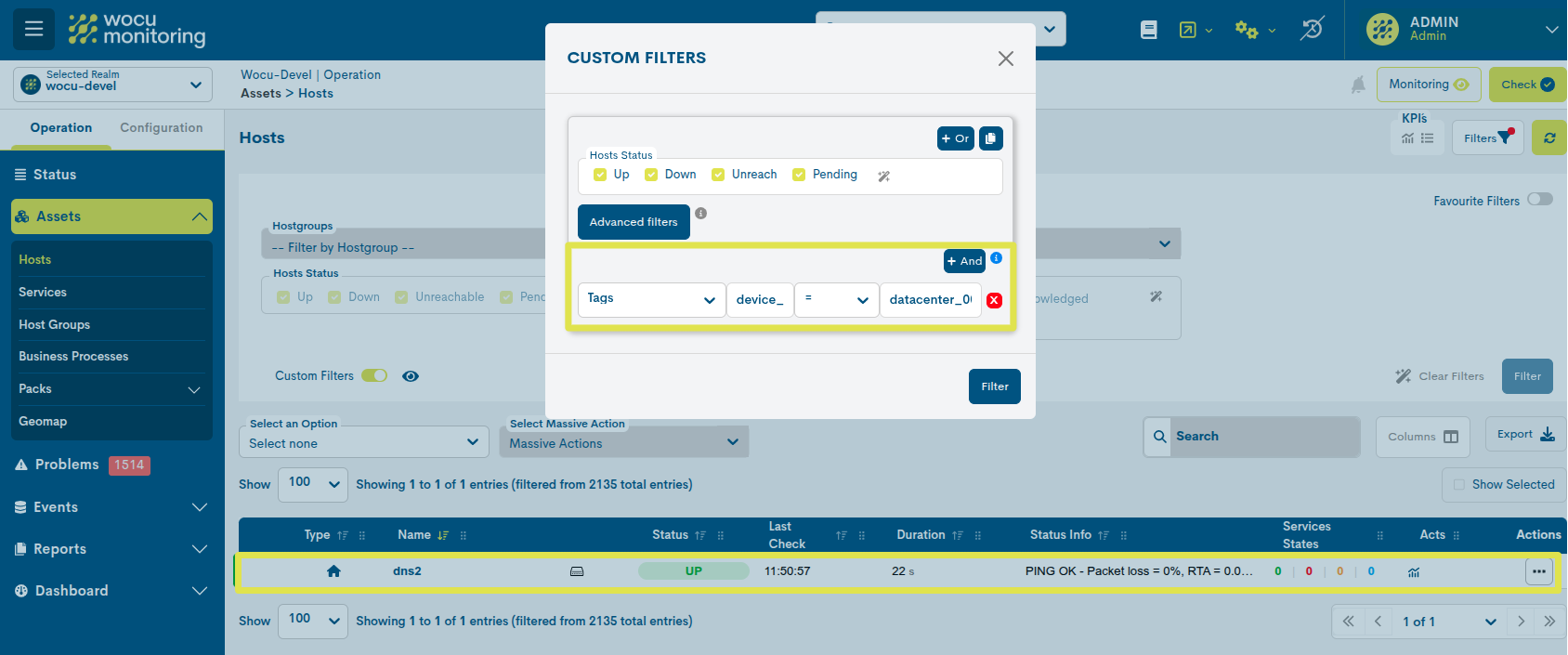Click the Advanced filters button
Viewport: 1568px width, 655px height.
pos(634,222)
